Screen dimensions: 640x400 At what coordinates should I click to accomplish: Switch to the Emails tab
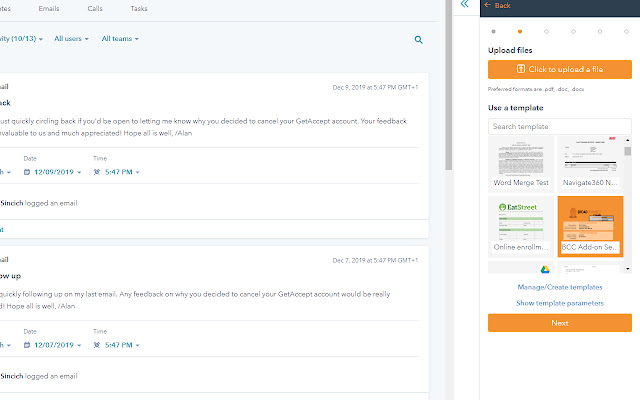click(49, 9)
